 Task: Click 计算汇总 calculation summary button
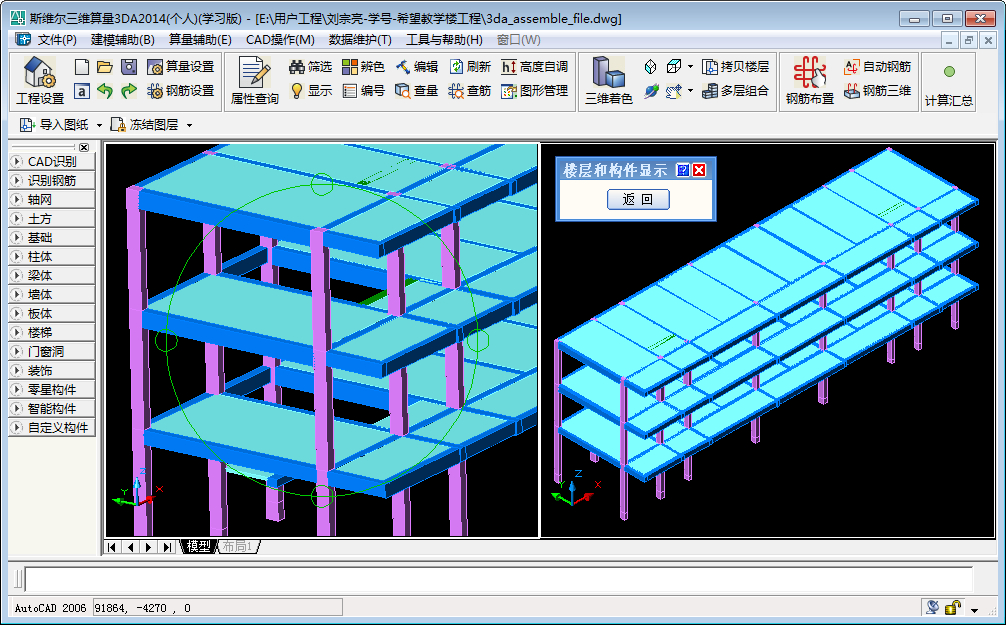tap(948, 82)
